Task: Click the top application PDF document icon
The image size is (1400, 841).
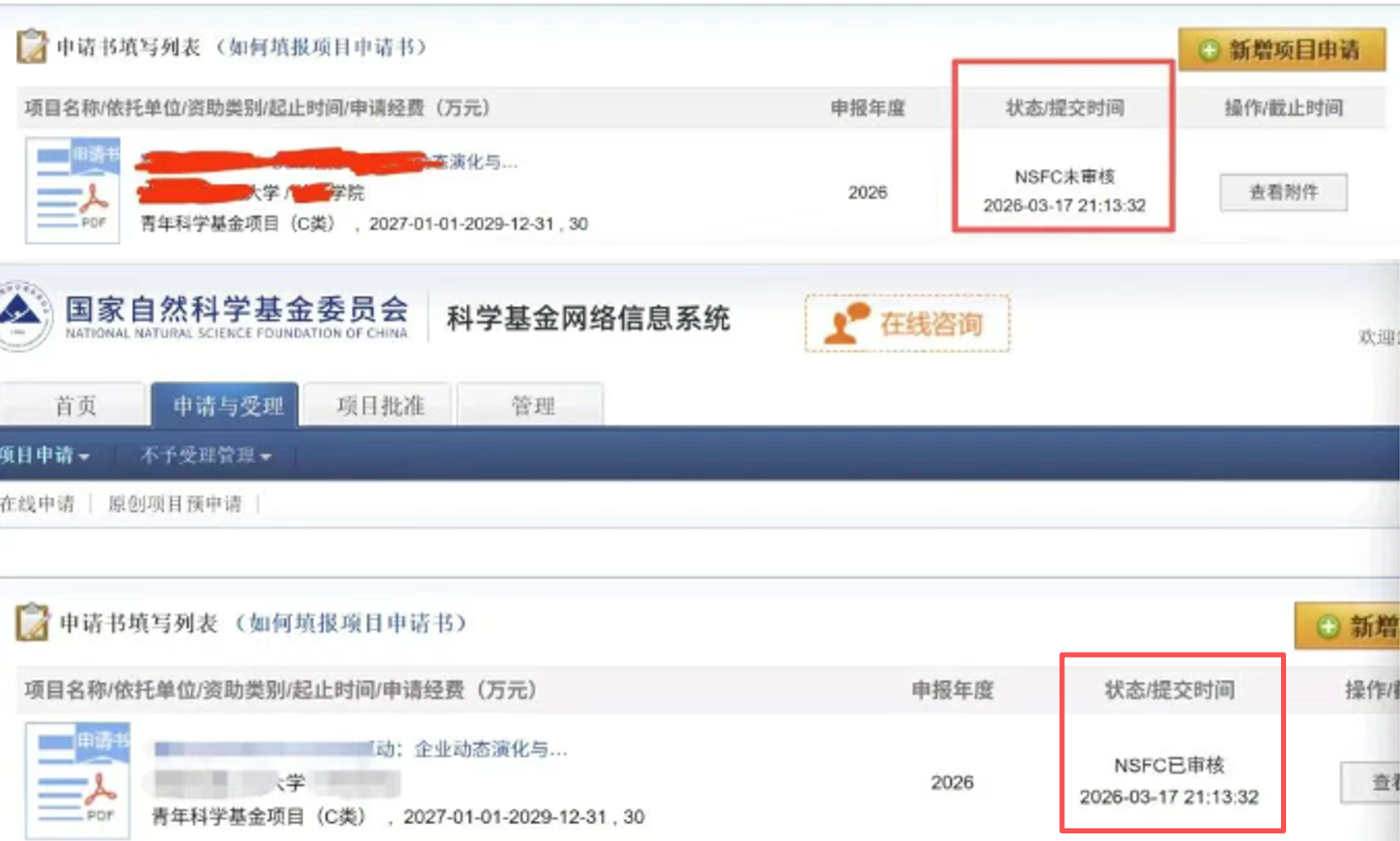Action: [73, 190]
